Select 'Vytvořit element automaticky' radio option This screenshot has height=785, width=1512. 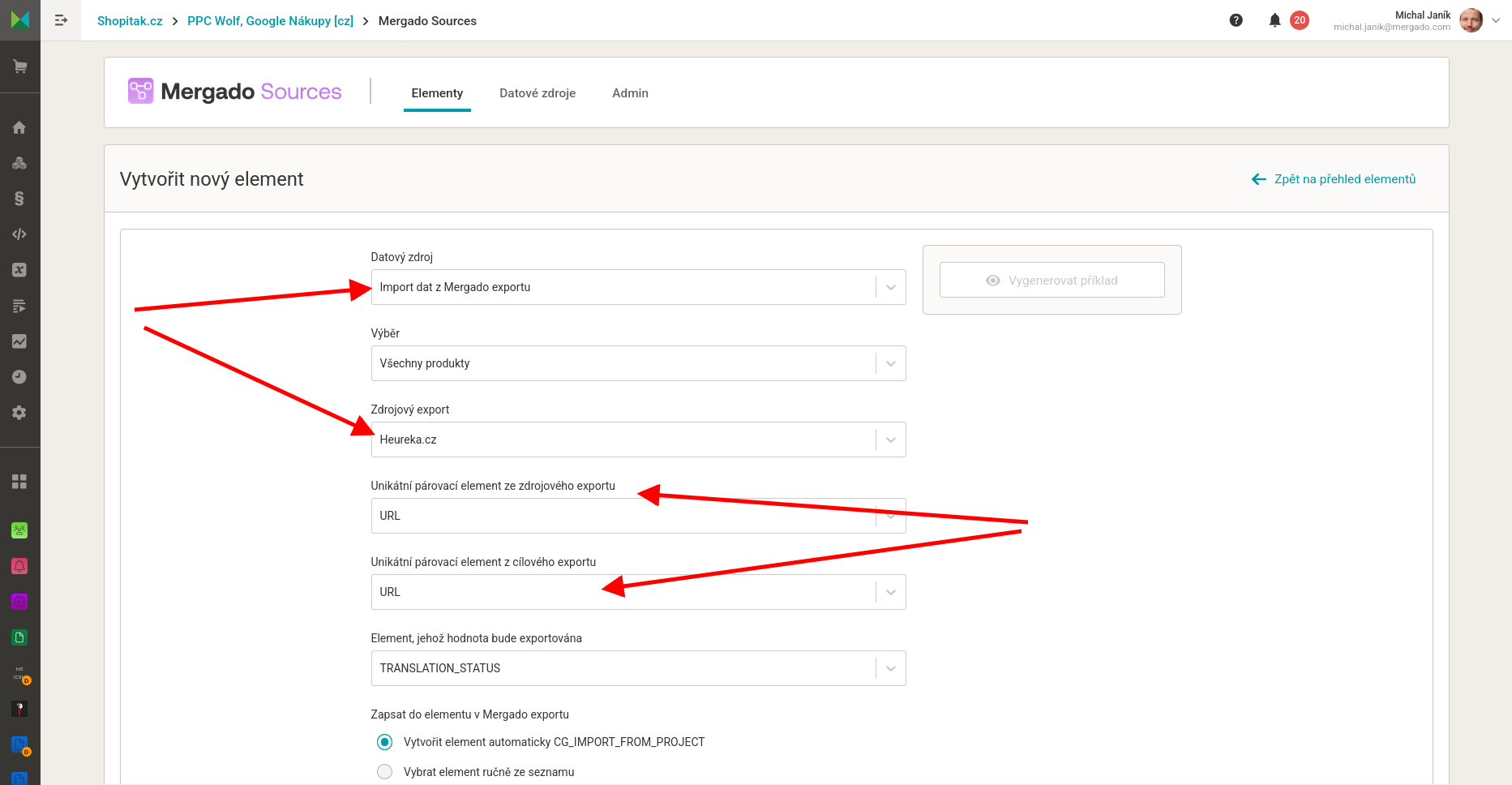point(385,742)
